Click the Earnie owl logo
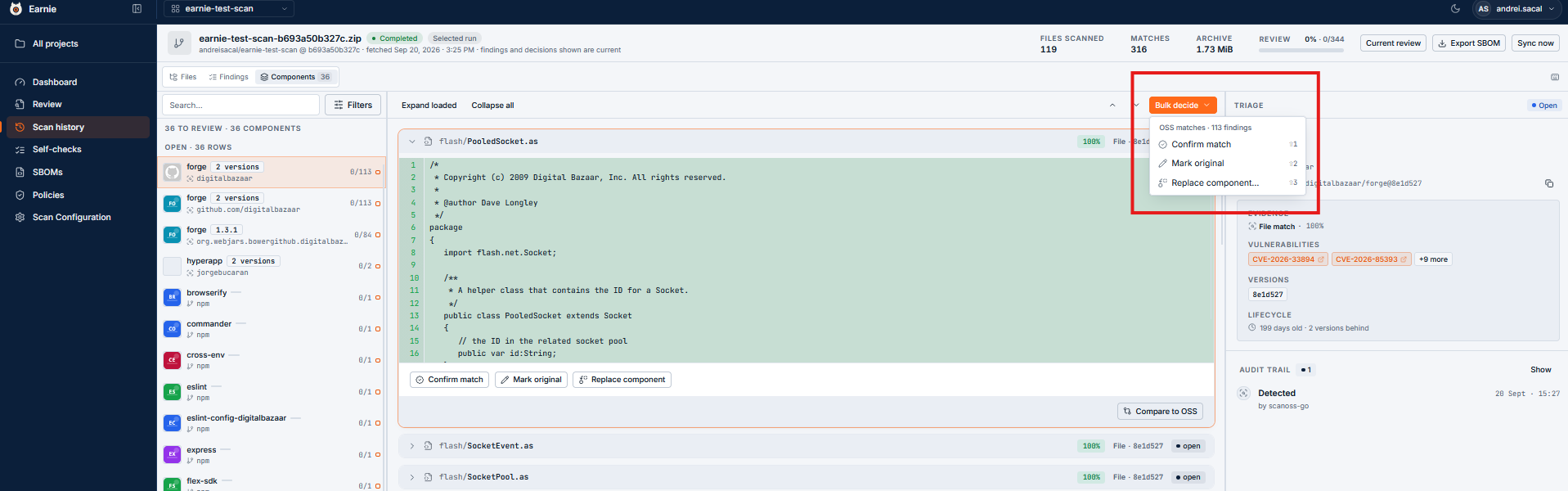1568x491 pixels. (16, 9)
